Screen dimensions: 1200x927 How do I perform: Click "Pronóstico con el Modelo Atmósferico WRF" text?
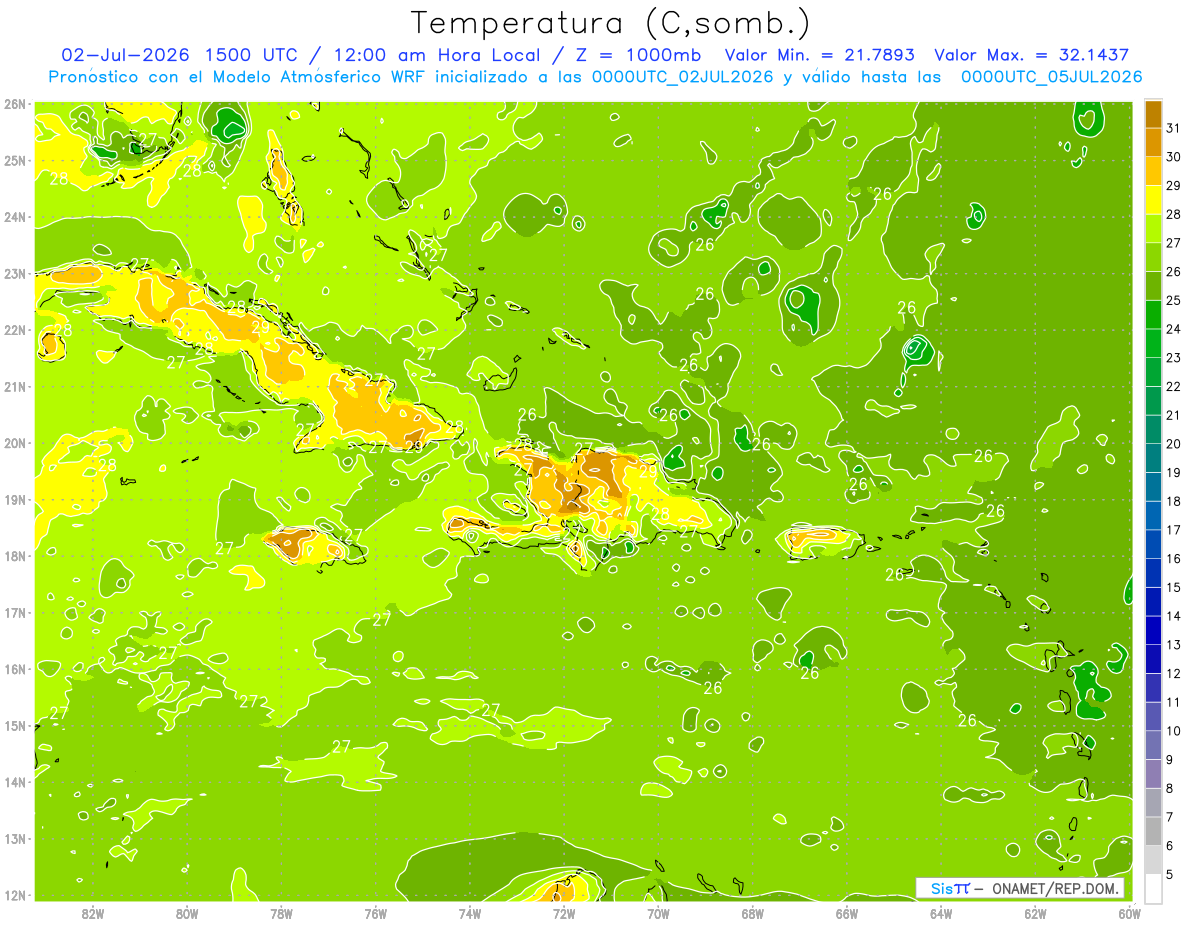(239, 77)
